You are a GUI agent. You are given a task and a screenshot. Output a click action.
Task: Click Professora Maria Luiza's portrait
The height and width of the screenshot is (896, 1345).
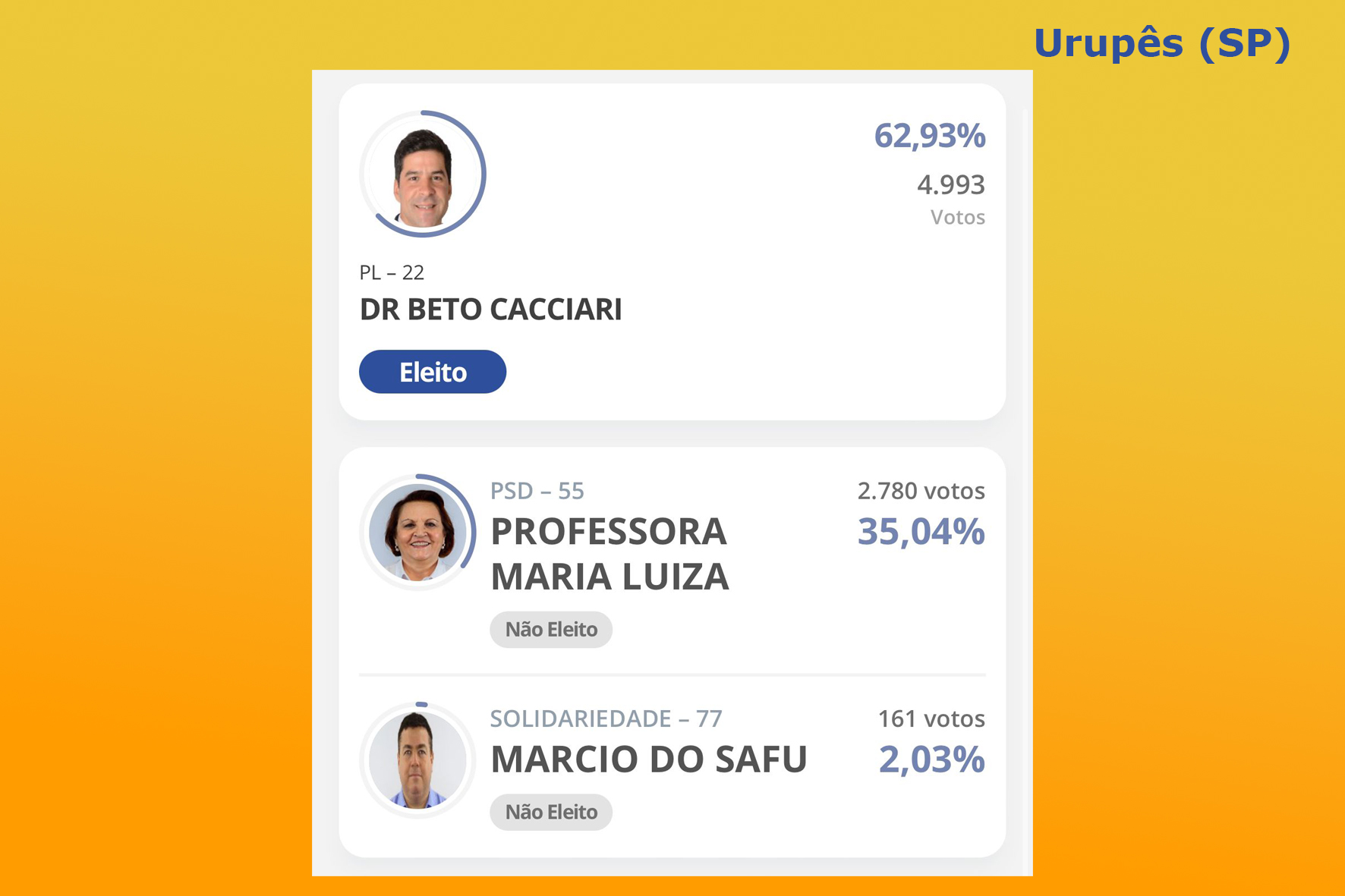click(417, 532)
